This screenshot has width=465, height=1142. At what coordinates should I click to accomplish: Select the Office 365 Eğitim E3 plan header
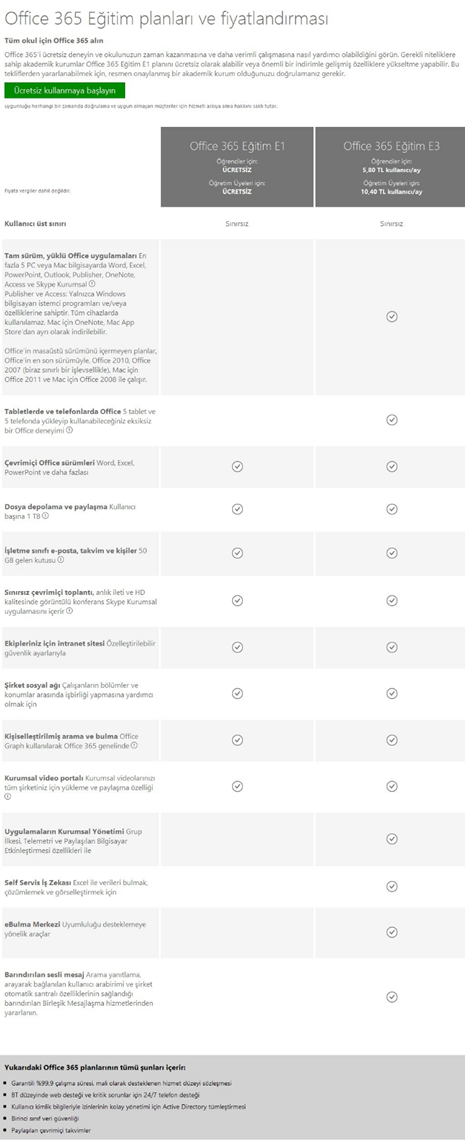(391, 168)
